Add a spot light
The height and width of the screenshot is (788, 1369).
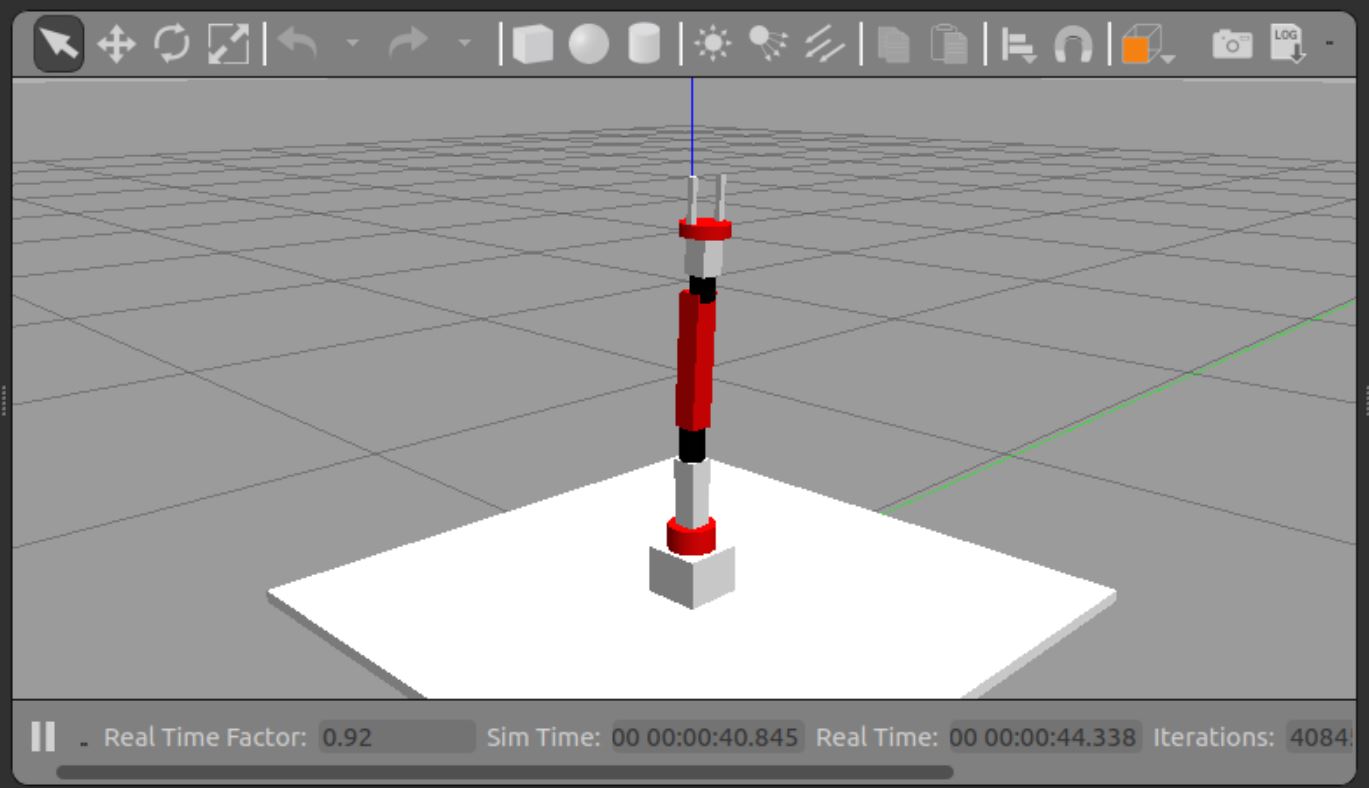[769, 44]
